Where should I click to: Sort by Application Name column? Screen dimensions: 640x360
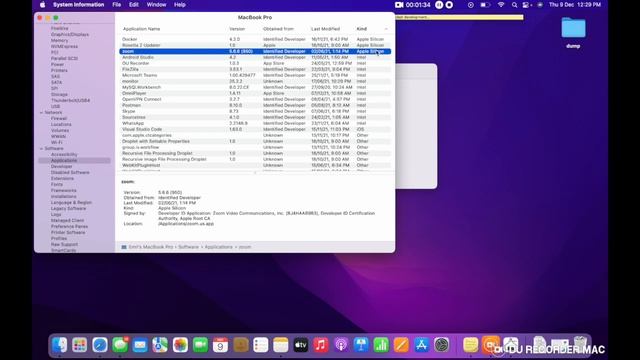pyautogui.click(x=142, y=29)
